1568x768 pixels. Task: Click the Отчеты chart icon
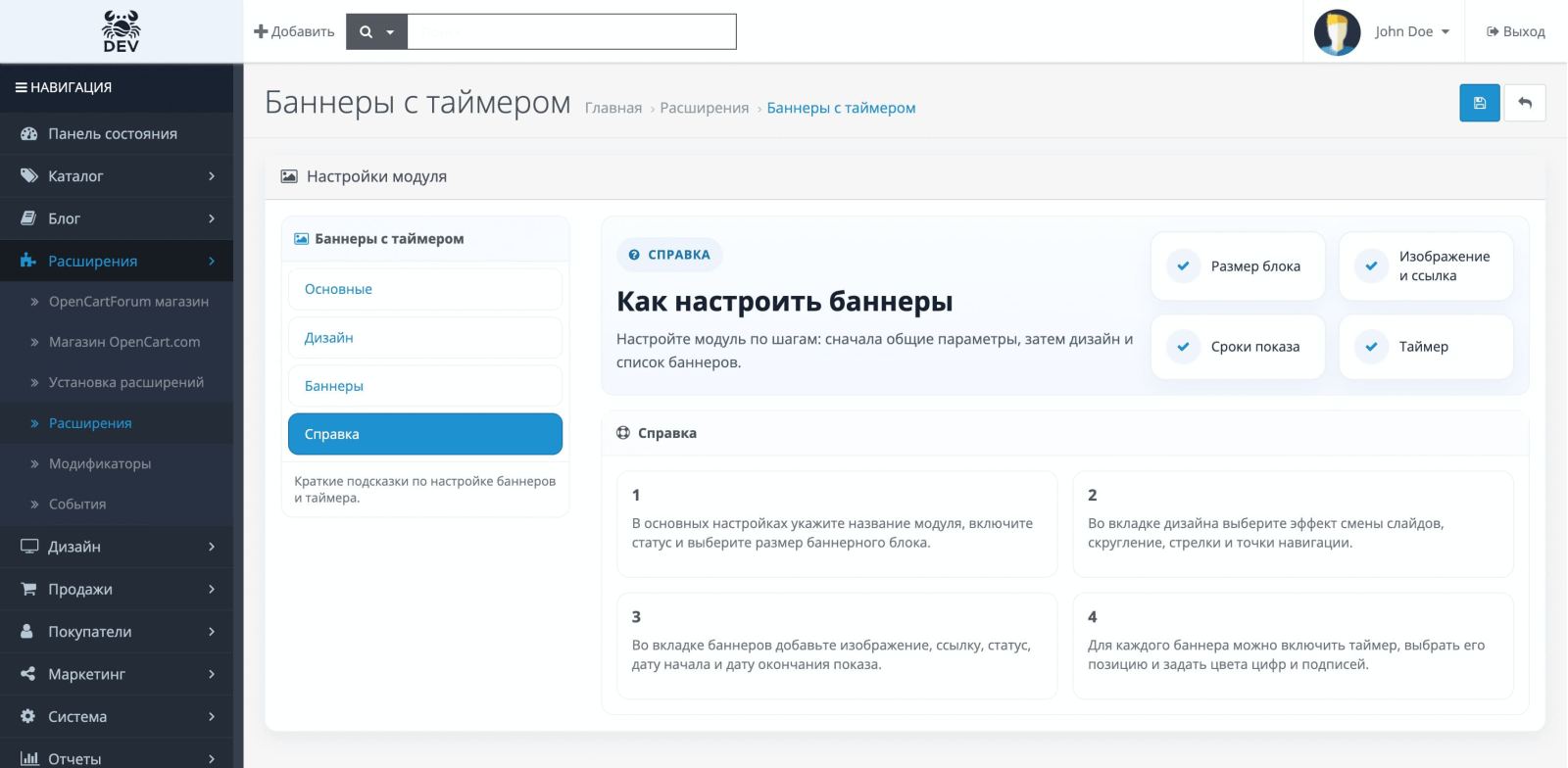click(x=29, y=758)
